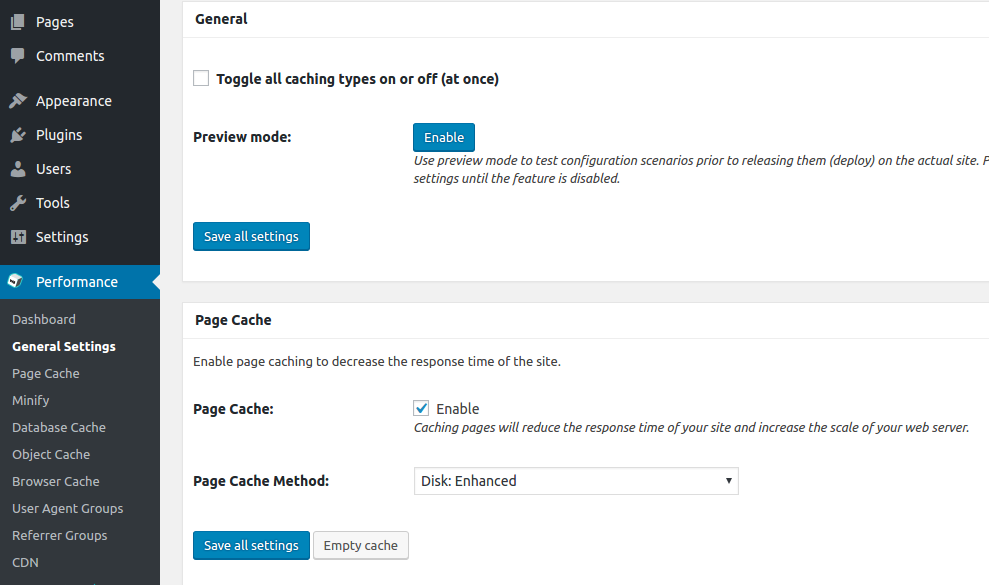Open Performance Dashboard submenu link
989x585 pixels.
point(44,319)
